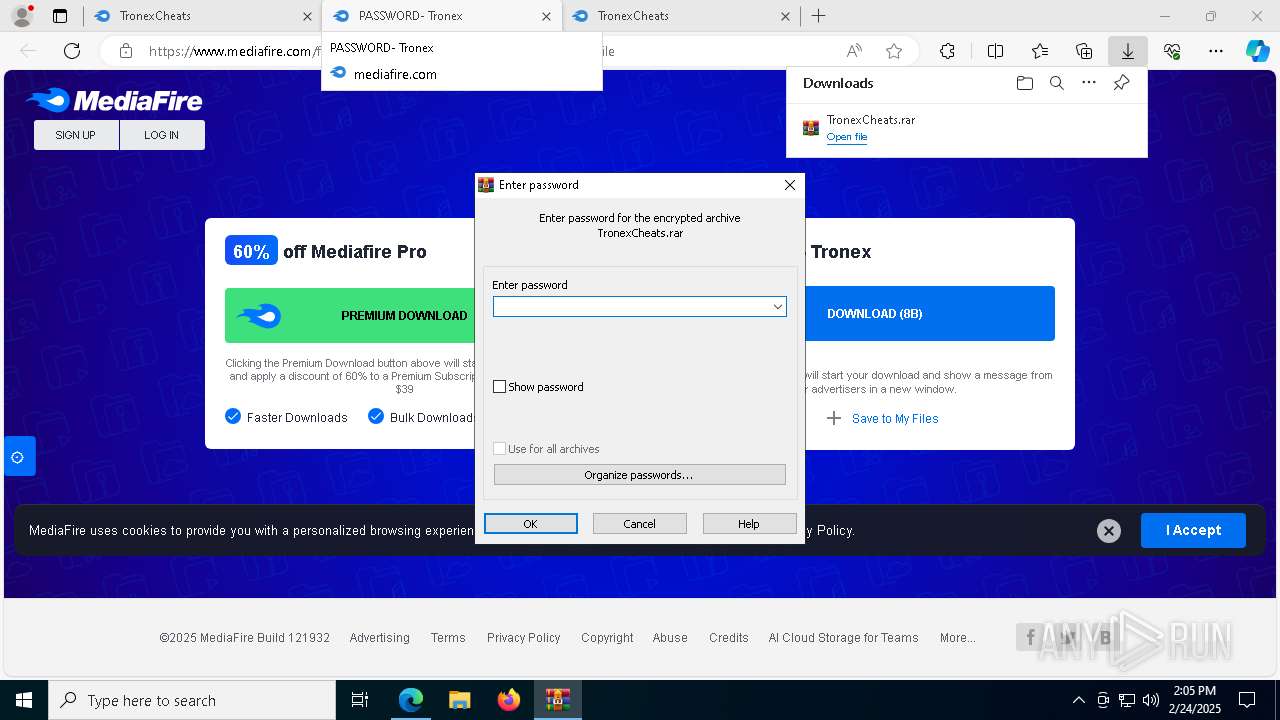The width and height of the screenshot is (1280, 720).
Task: Toggle the split screen icon
Action: coord(995,51)
